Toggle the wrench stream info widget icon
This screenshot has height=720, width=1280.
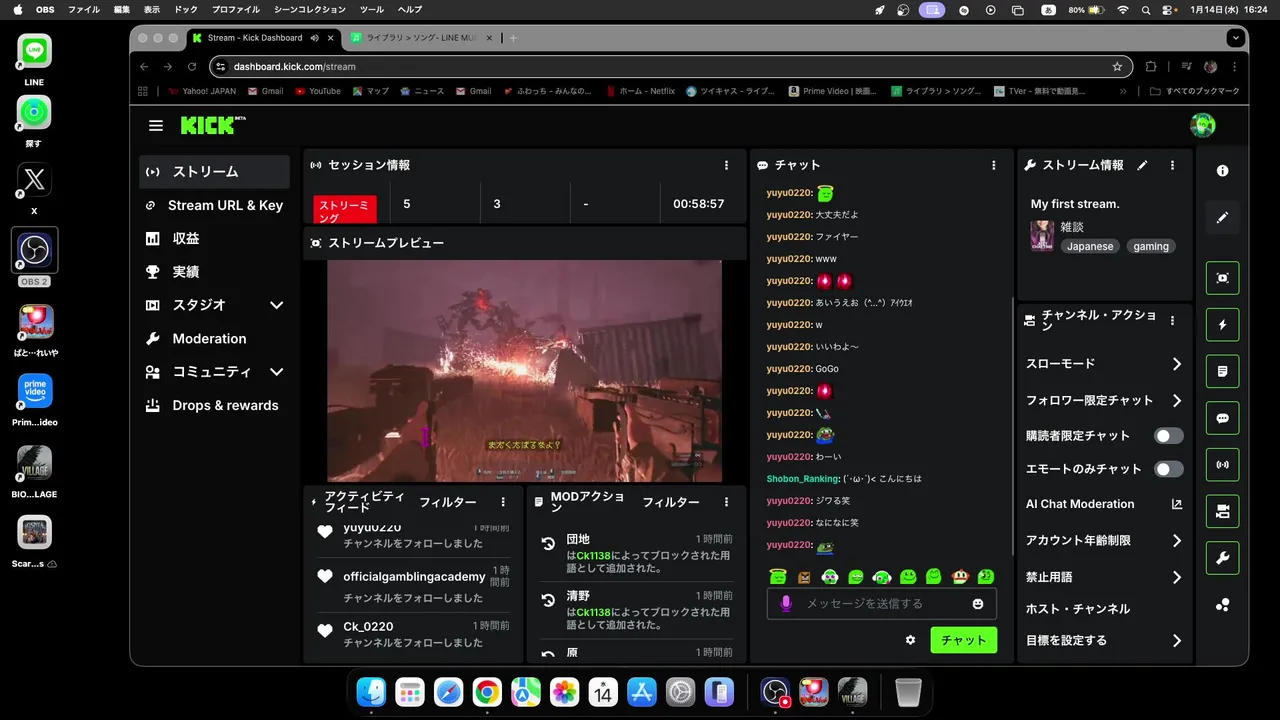[1222, 558]
